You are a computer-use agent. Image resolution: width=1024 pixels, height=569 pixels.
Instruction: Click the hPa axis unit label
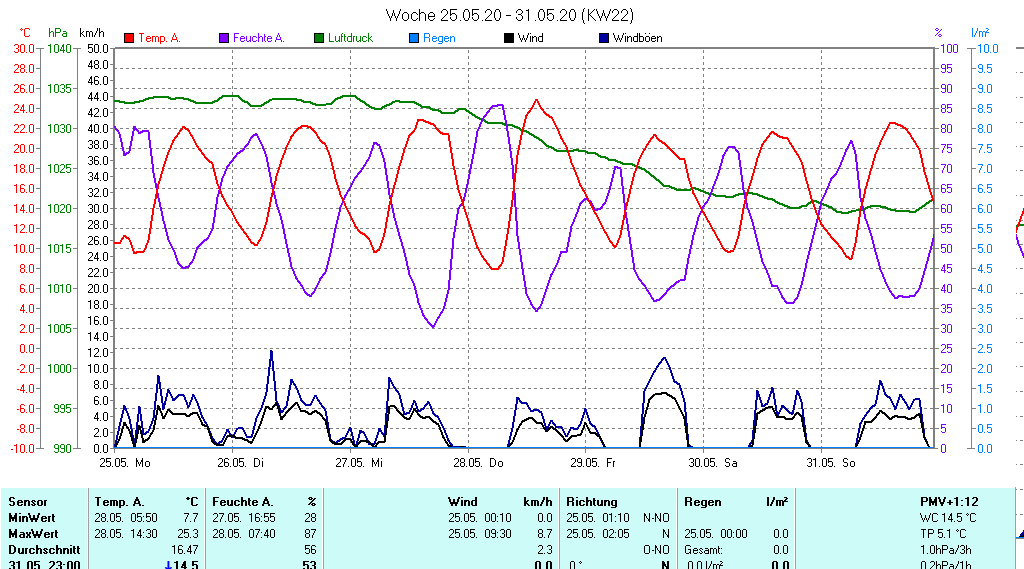58,33
